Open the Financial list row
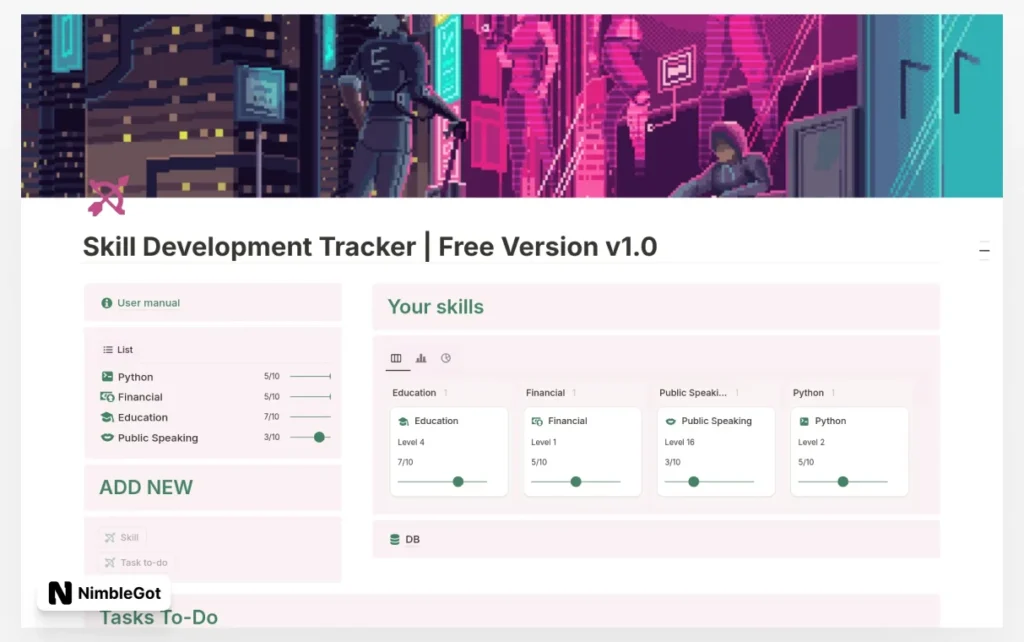 coord(216,396)
